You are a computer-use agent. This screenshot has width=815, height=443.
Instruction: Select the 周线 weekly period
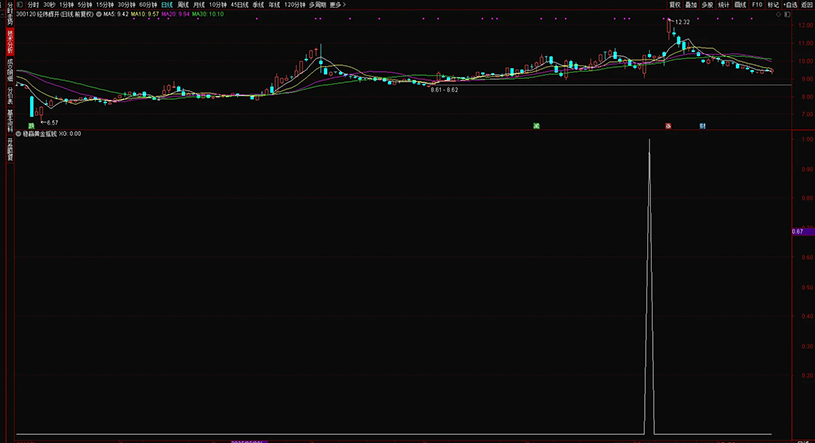[x=183, y=5]
